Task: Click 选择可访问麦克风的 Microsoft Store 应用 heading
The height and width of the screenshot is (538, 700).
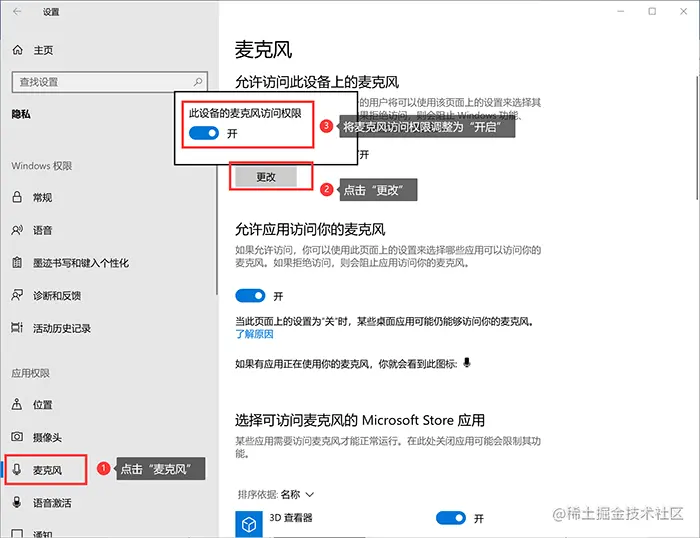Action: (x=360, y=420)
